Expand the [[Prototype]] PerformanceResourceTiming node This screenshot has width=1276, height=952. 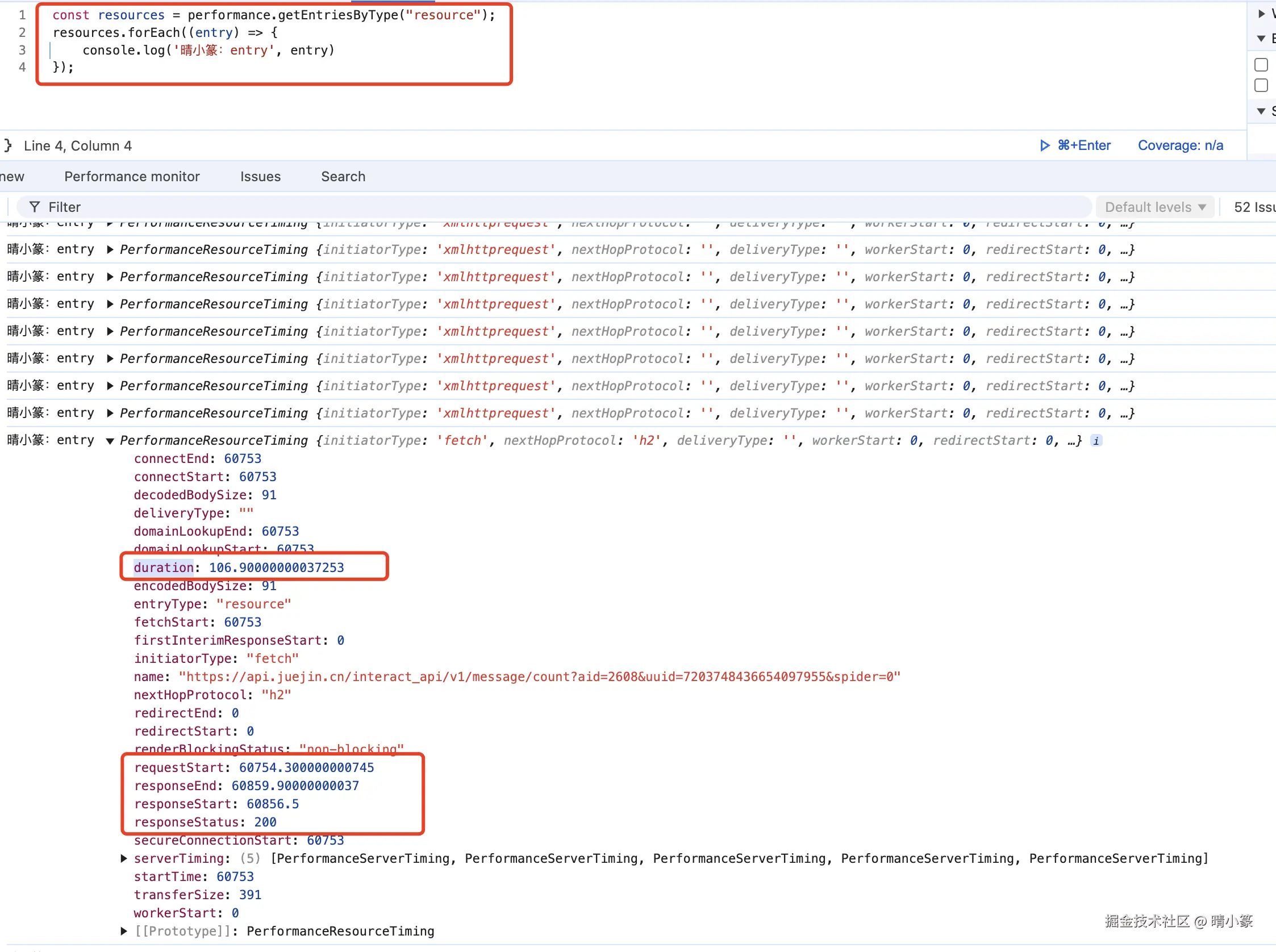(x=124, y=931)
